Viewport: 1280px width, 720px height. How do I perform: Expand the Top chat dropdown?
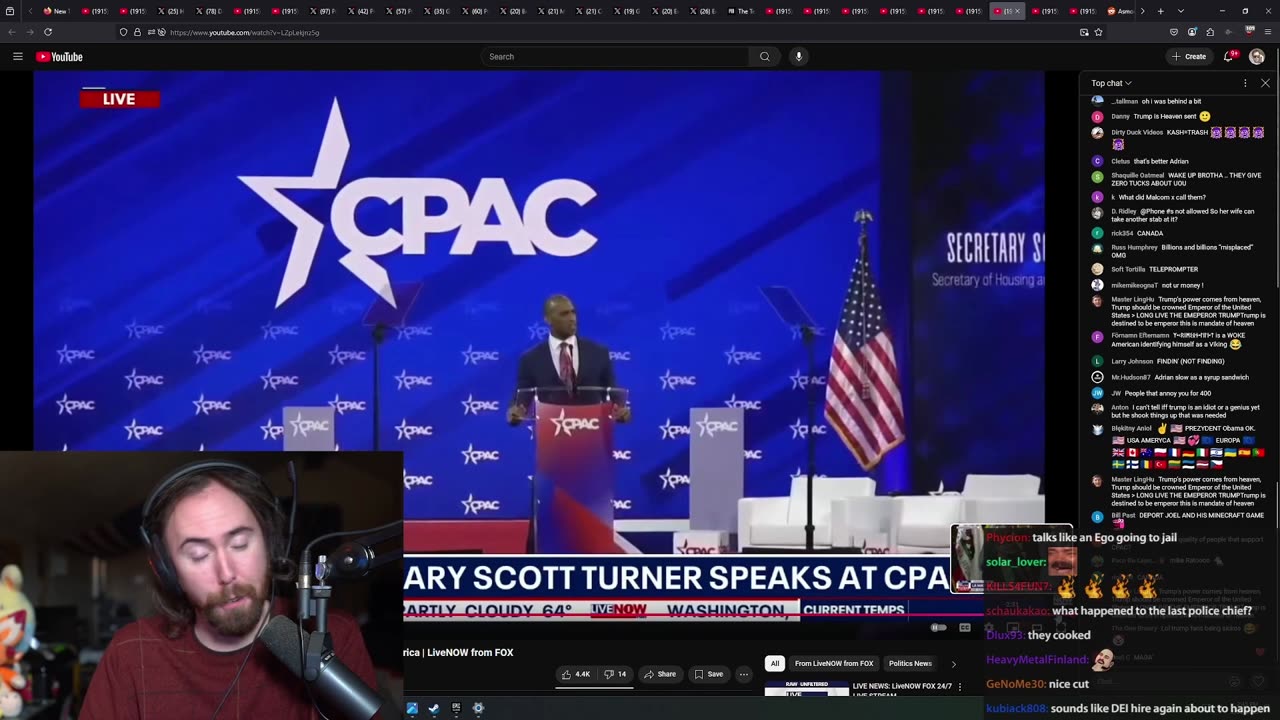(x=1111, y=83)
